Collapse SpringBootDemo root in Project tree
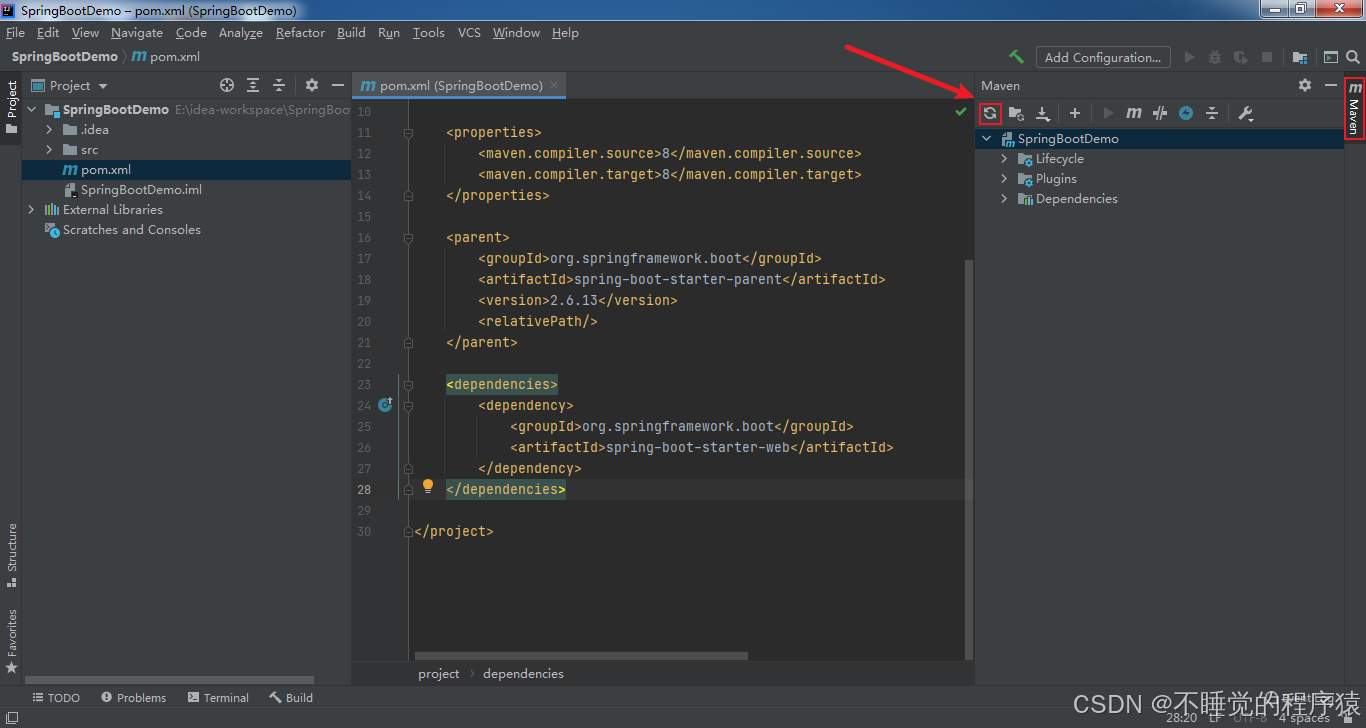This screenshot has height=728, width=1366. point(32,109)
